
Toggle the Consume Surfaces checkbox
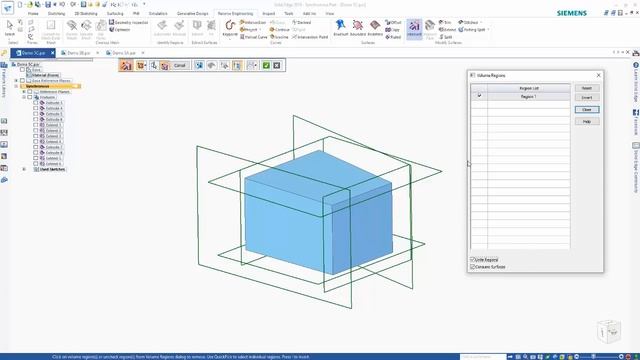pos(473,267)
